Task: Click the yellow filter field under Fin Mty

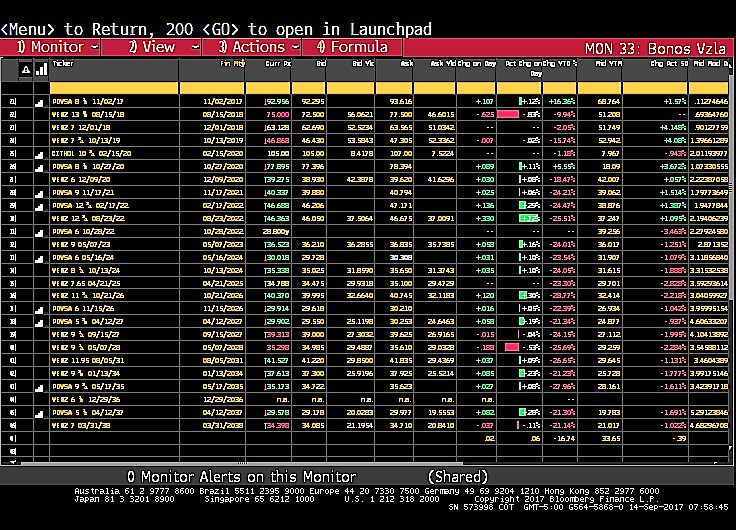Action: tap(212, 88)
